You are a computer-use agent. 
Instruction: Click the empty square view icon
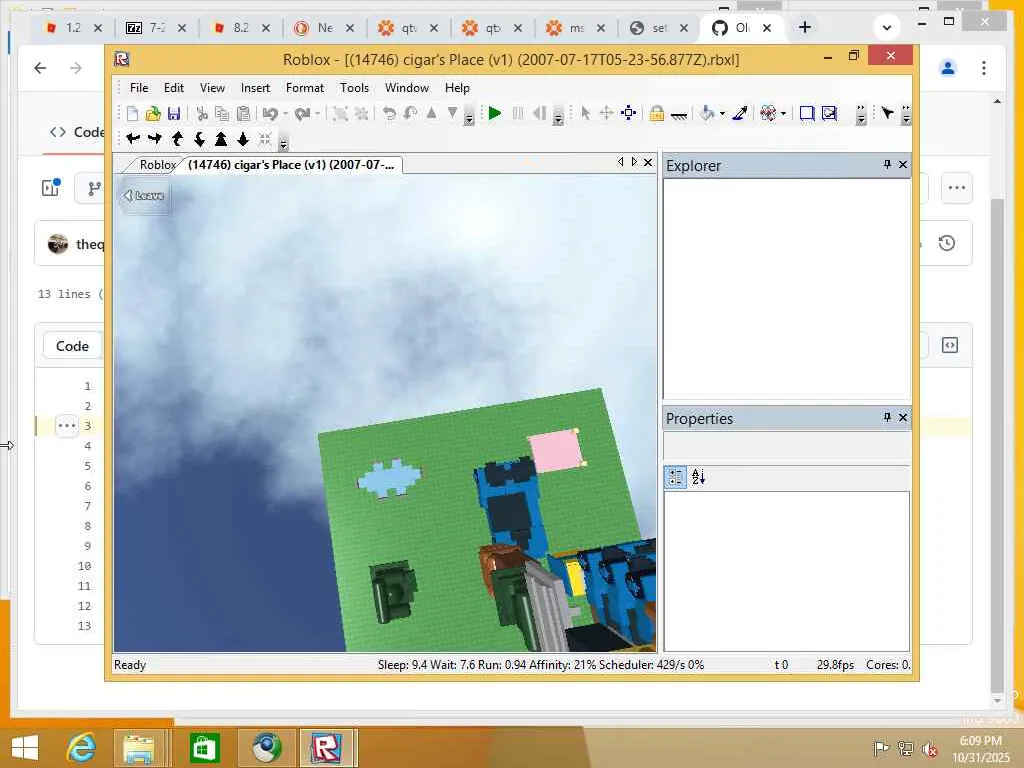click(x=807, y=114)
